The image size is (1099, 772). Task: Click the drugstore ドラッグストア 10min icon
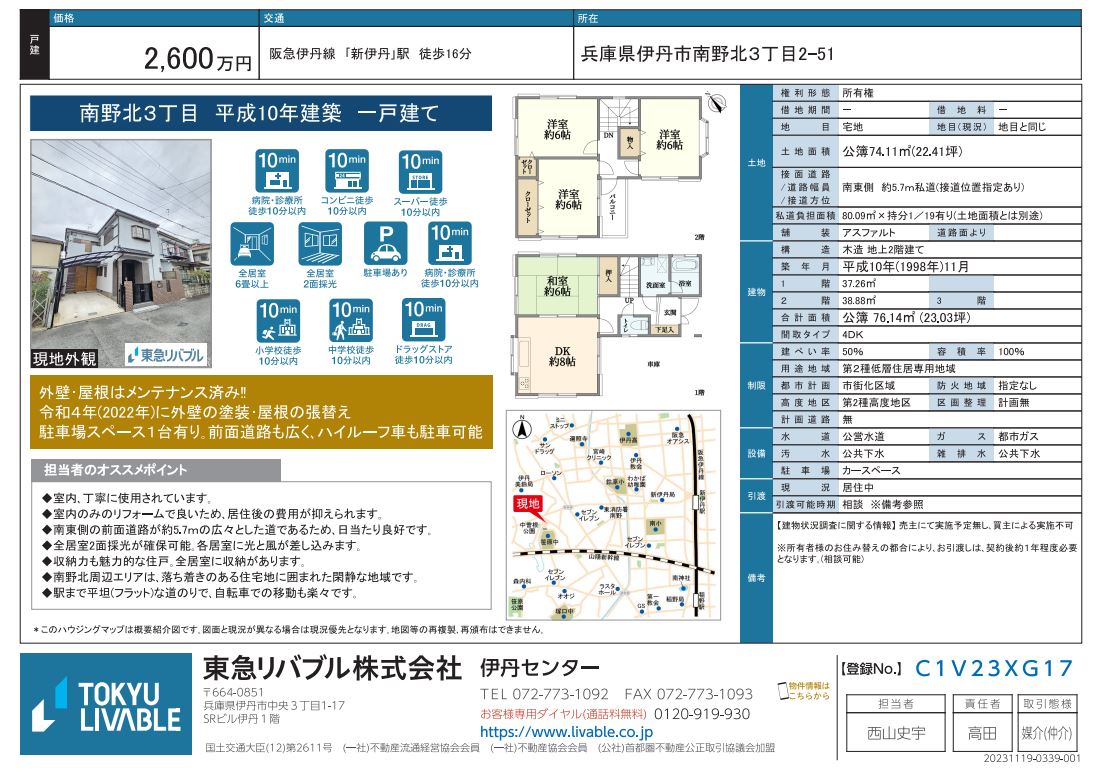[422, 321]
